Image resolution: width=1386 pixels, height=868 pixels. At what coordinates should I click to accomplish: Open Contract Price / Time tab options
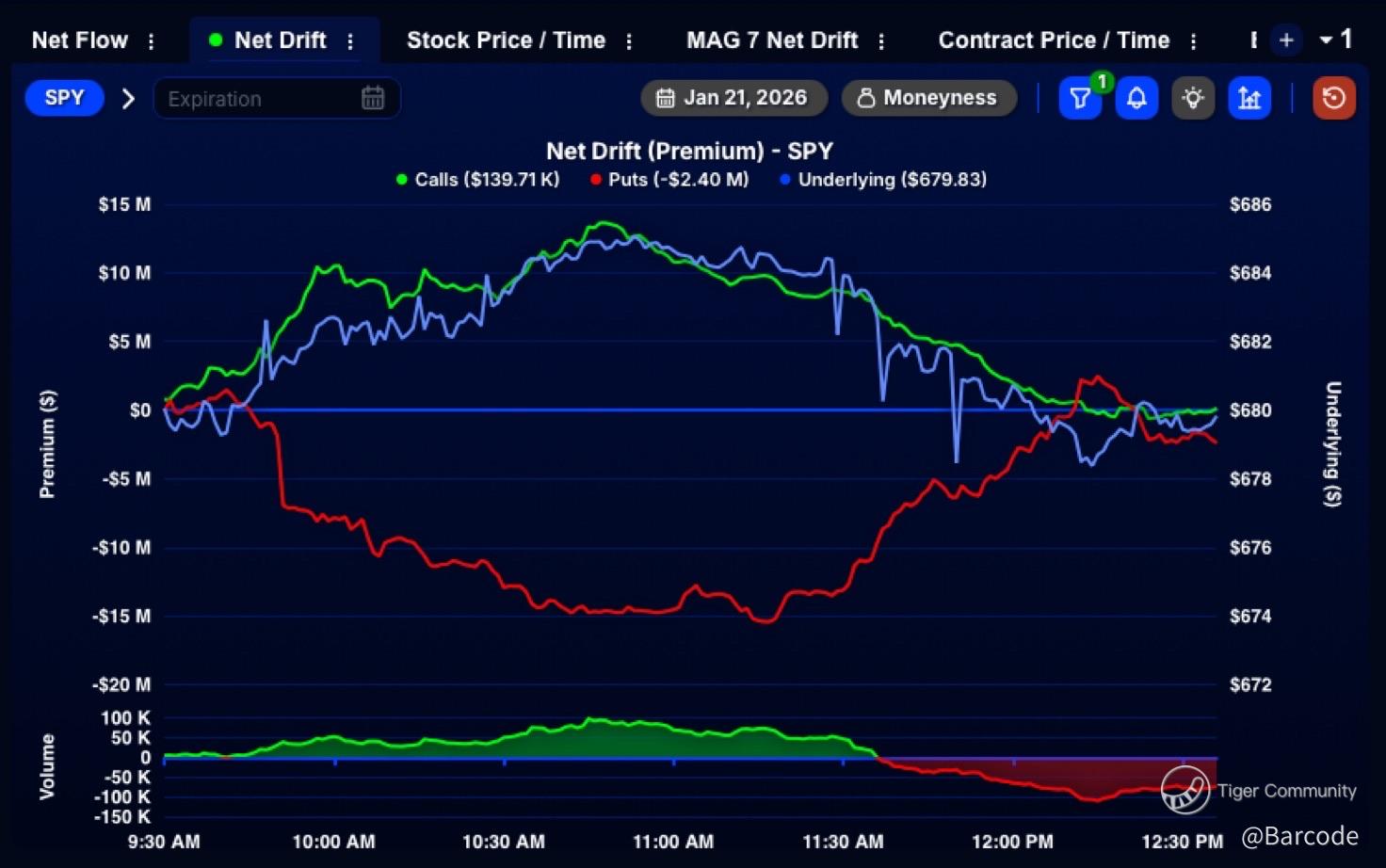[x=1193, y=41]
